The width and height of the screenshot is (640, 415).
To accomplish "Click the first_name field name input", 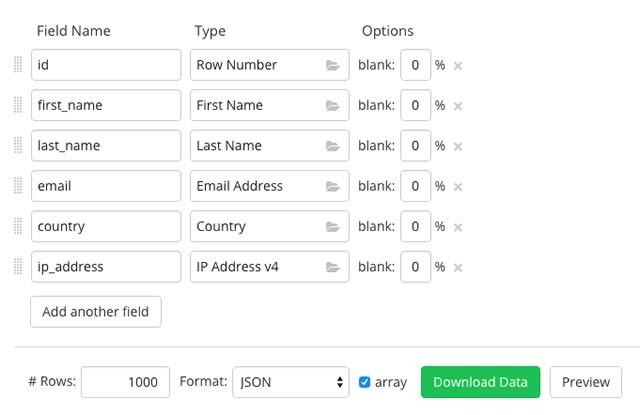I will [106, 105].
